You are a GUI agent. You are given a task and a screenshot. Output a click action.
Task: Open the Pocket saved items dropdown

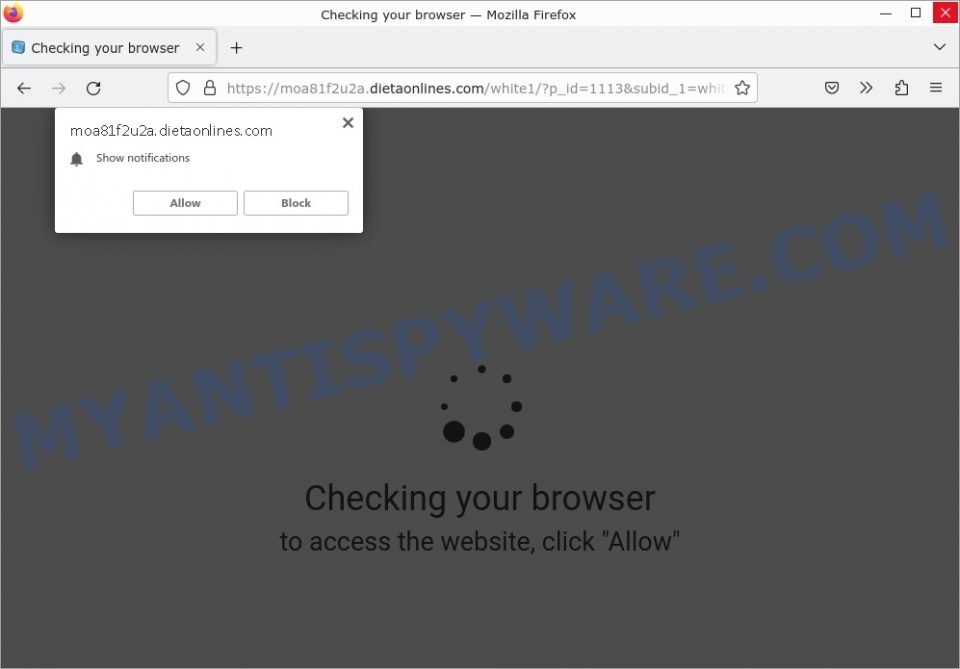click(x=831, y=88)
